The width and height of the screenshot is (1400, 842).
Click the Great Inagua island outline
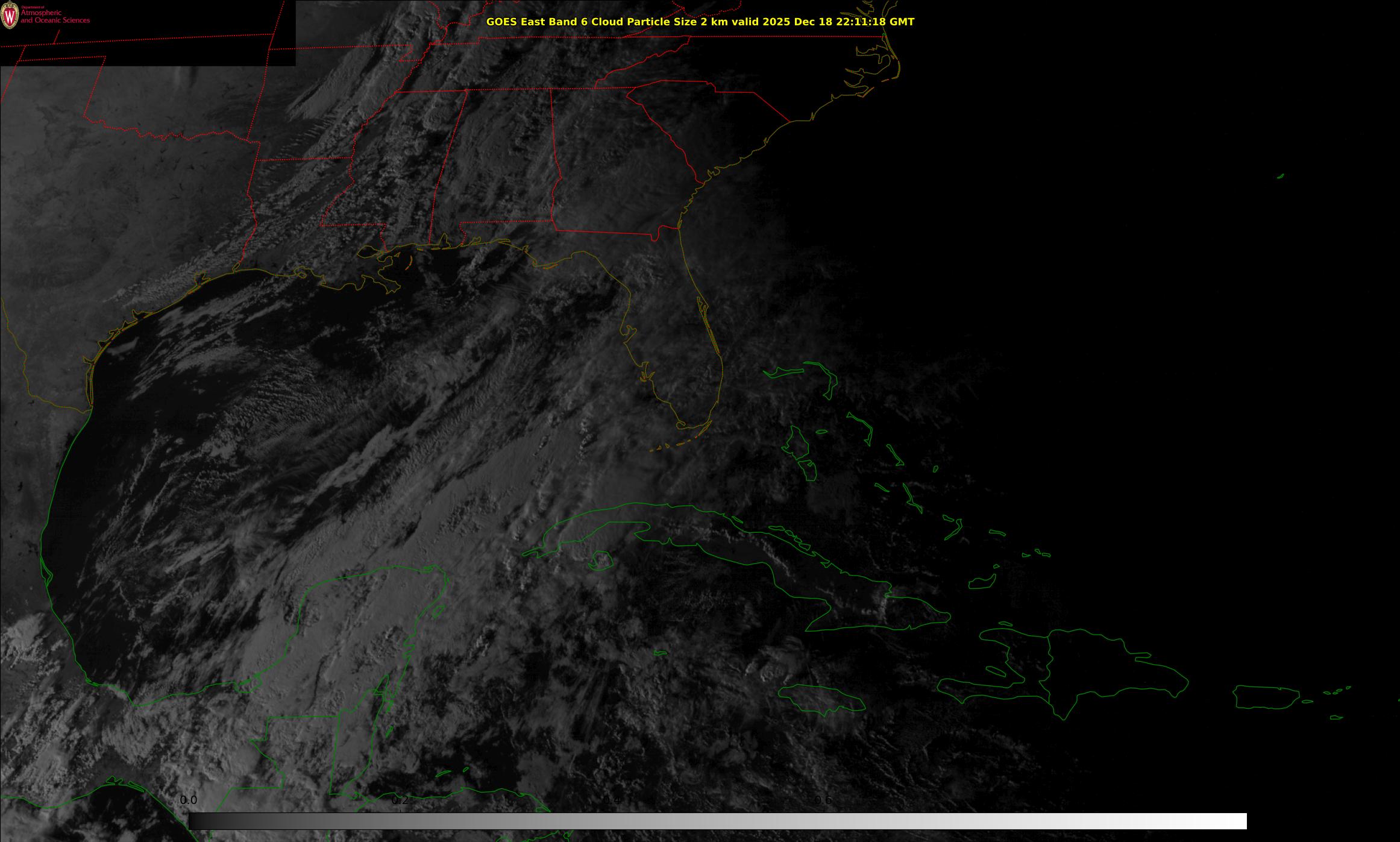982,582
